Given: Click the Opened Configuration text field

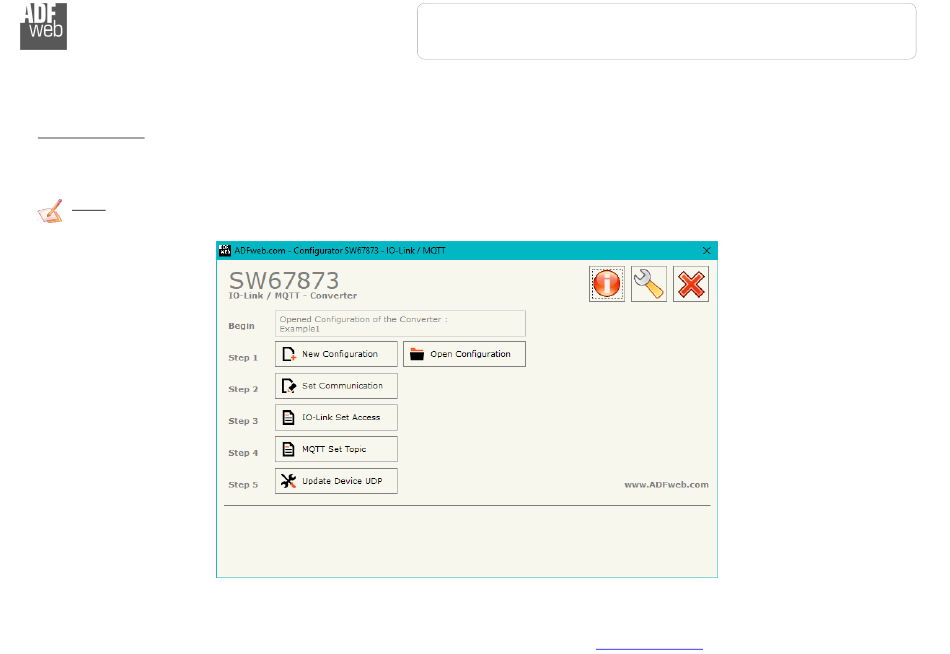Looking at the screenshot, I should coord(400,324).
